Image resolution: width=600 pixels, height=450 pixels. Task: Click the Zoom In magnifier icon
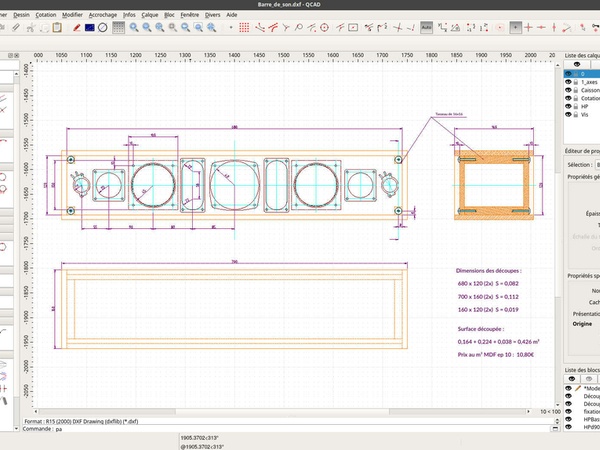pyautogui.click(x=132, y=28)
